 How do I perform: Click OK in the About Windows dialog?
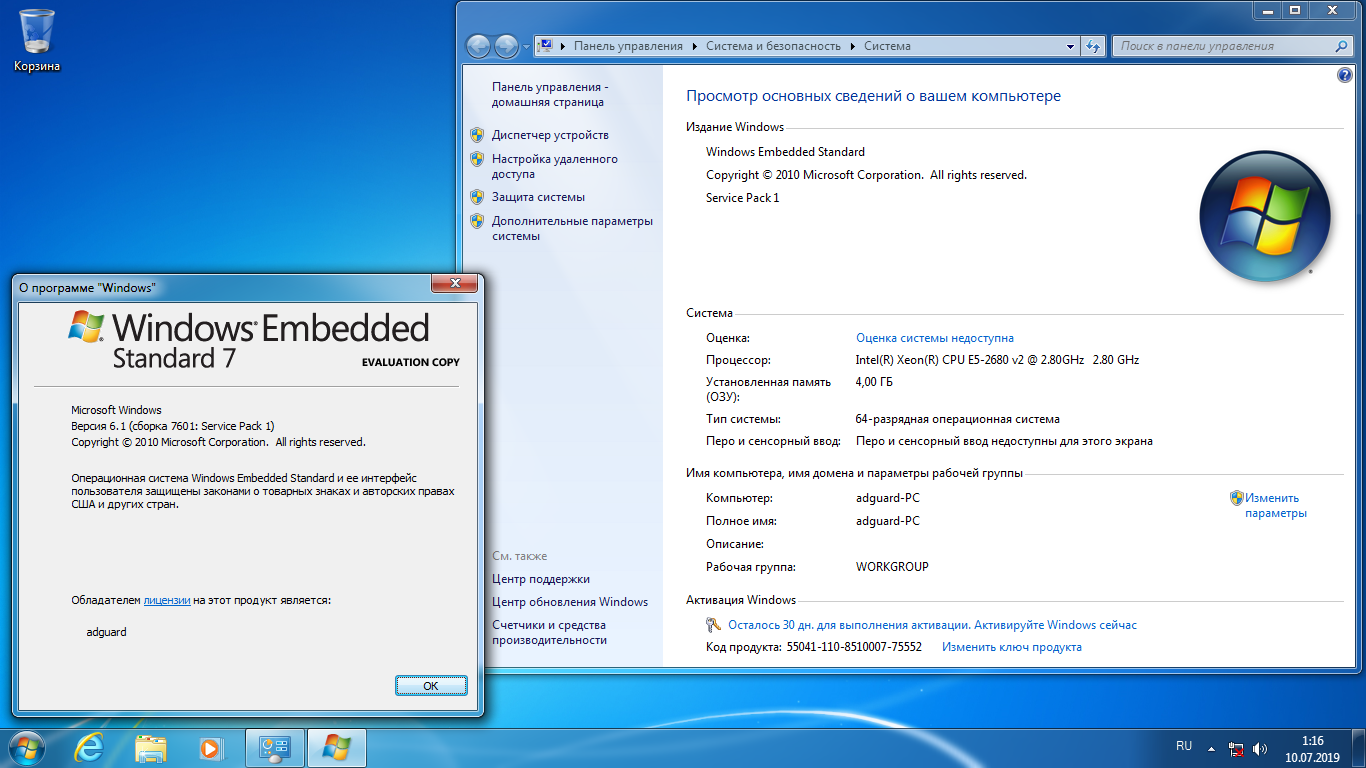431,686
